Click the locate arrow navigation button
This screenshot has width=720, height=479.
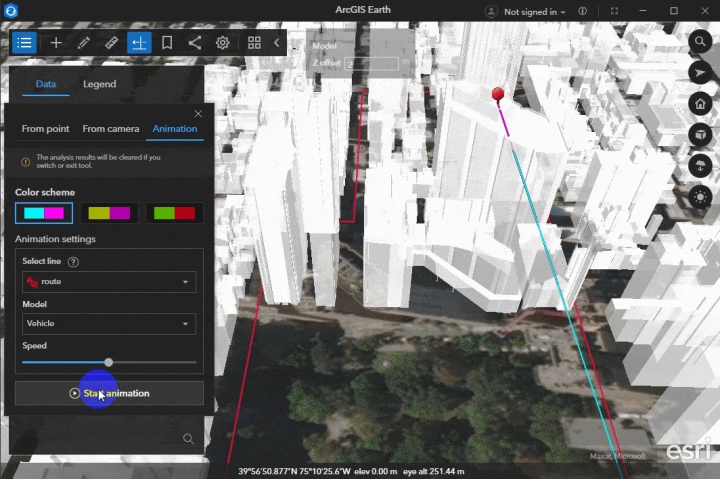pos(700,73)
